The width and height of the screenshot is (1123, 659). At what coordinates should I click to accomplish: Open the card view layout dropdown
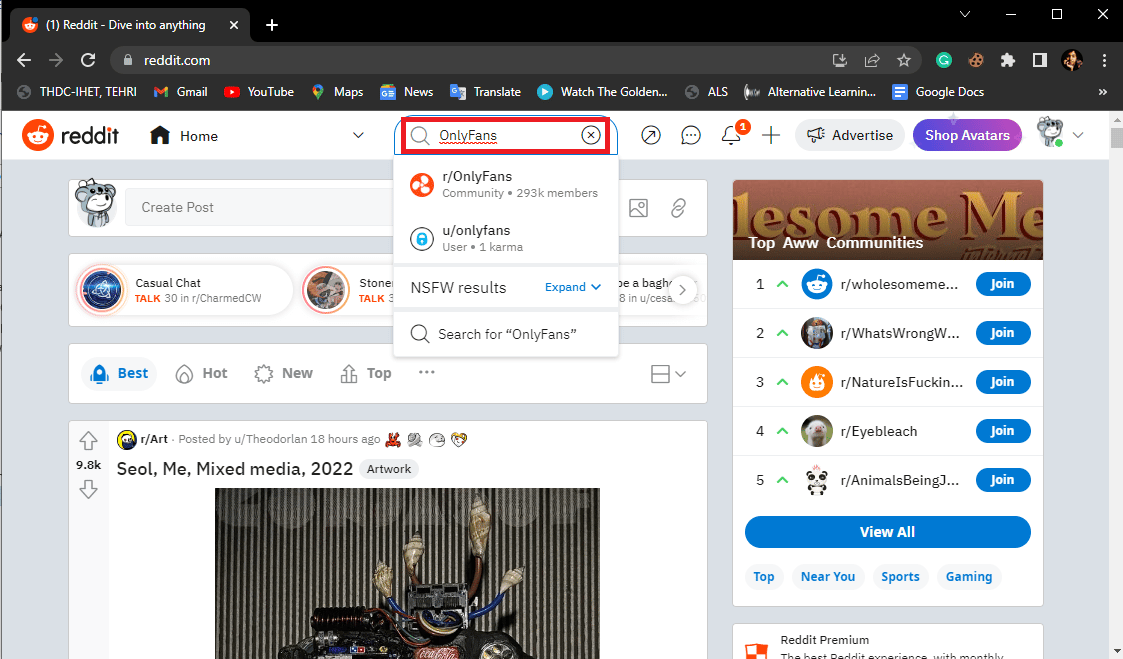tap(668, 372)
